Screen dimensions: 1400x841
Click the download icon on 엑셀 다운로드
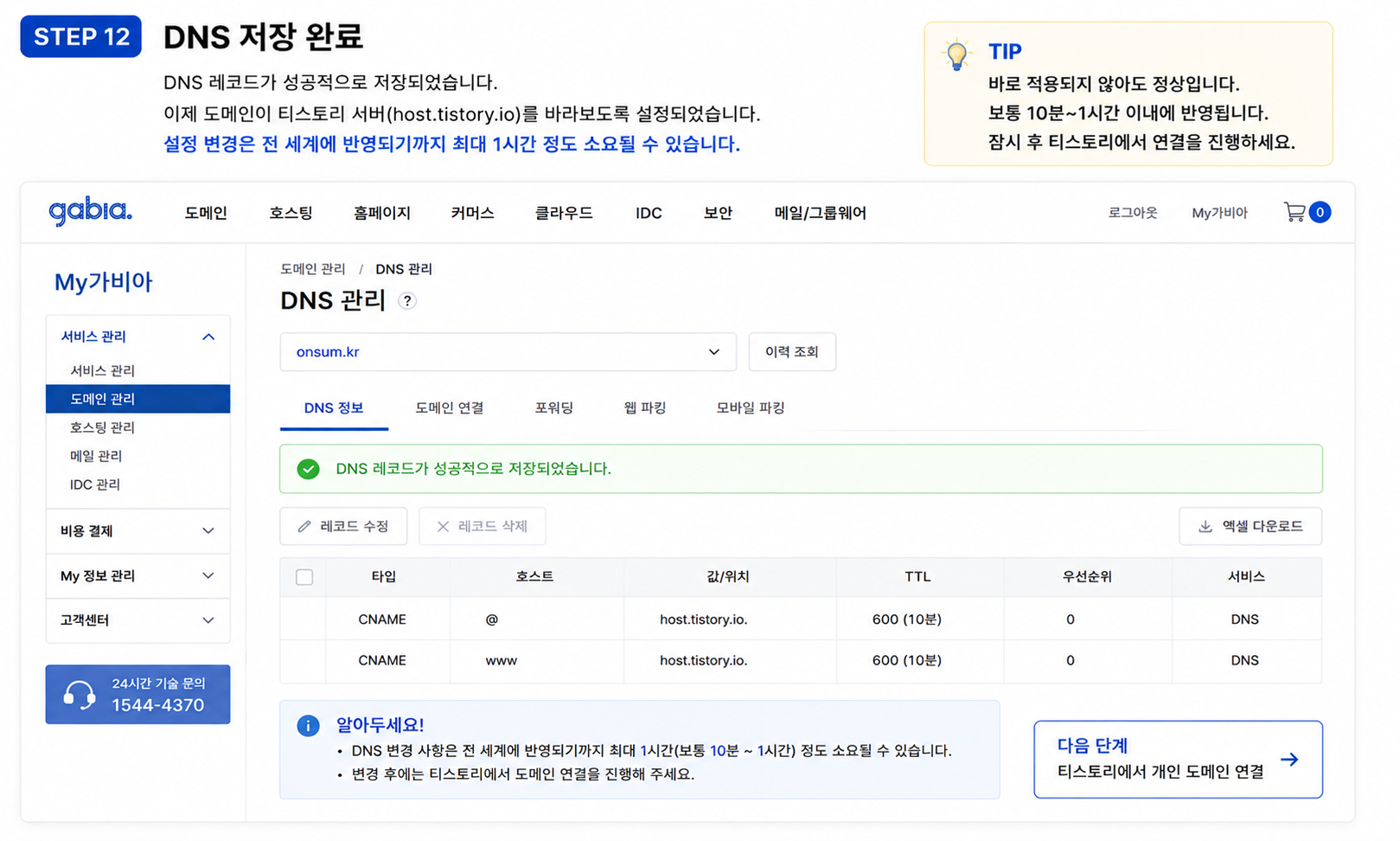[1205, 526]
